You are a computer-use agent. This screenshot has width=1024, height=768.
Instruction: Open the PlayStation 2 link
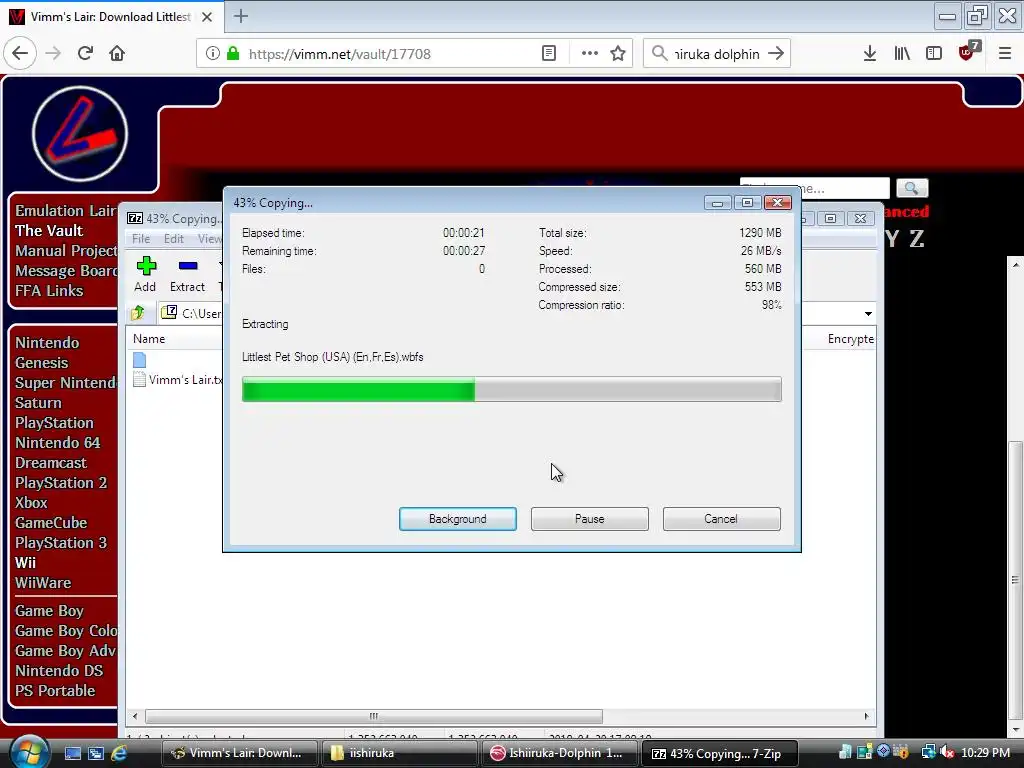coord(61,483)
